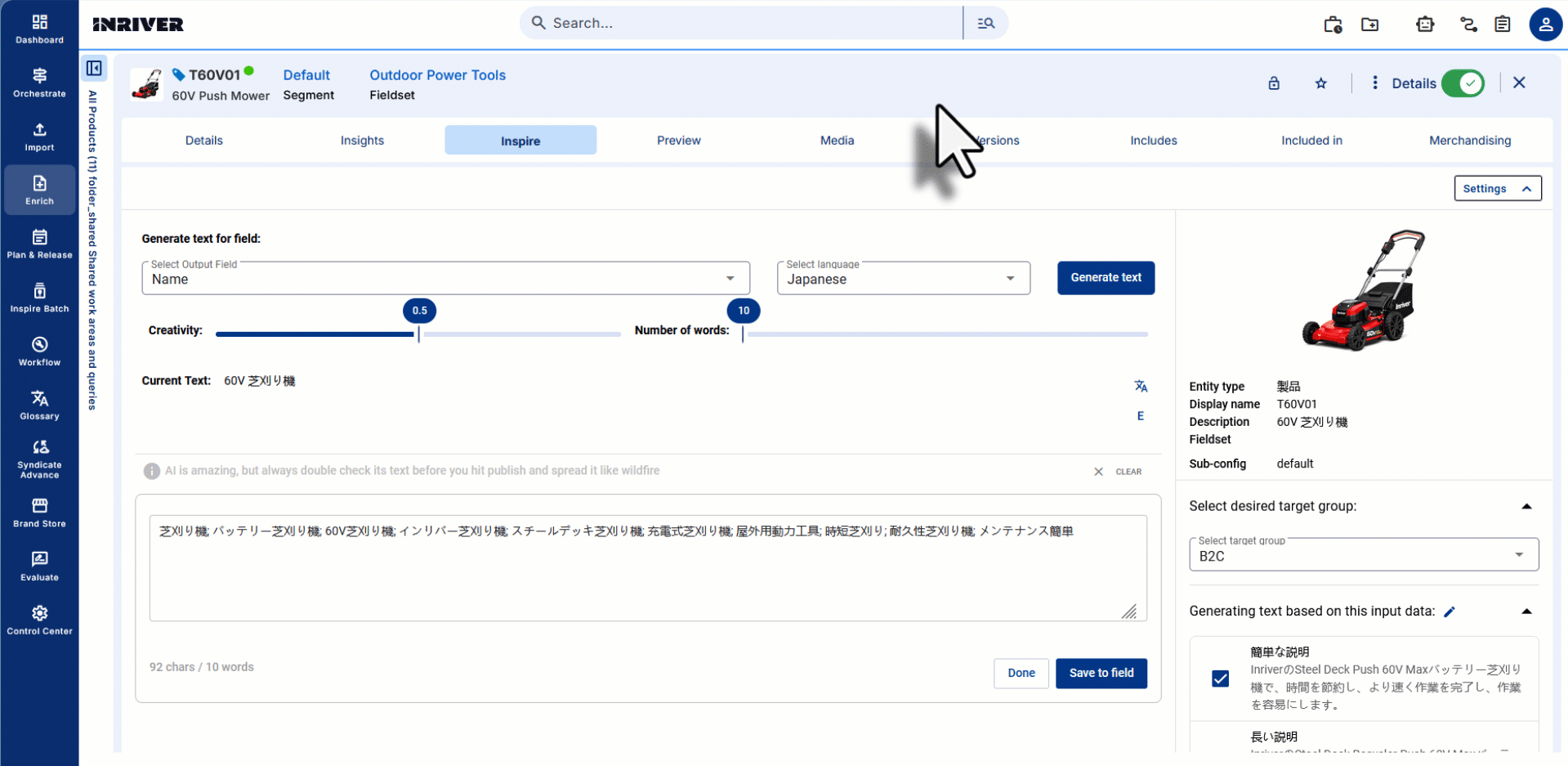Open the Merchandising tab

[1470, 141]
